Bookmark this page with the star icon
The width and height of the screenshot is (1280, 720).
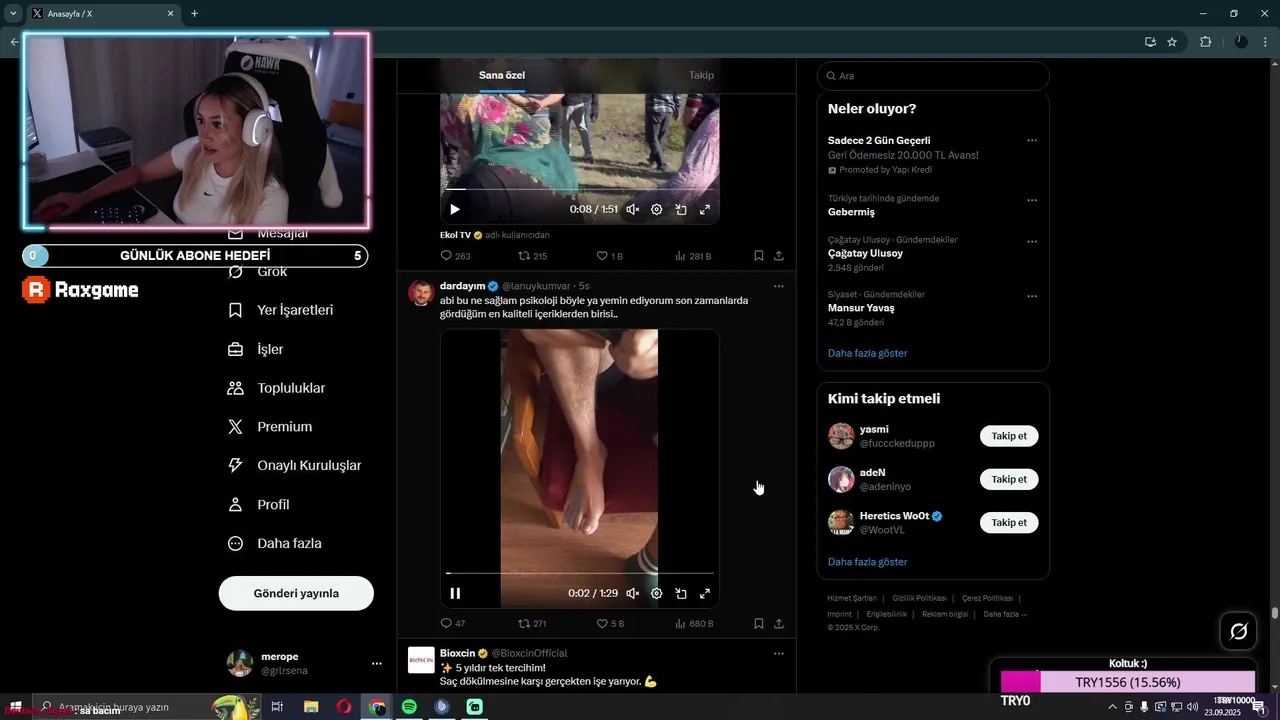[1172, 41]
